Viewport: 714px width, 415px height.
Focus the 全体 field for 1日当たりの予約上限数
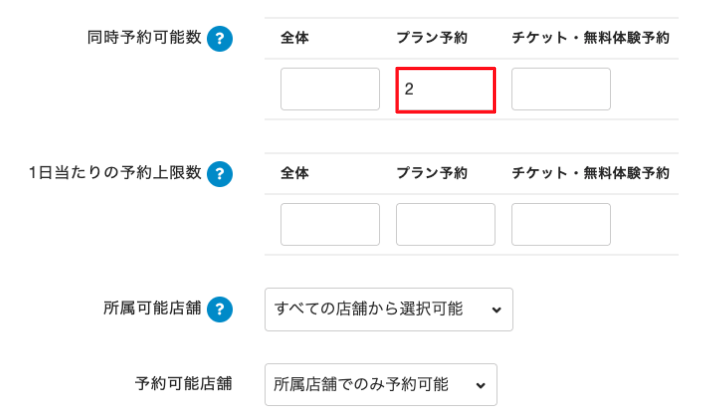click(x=330, y=224)
